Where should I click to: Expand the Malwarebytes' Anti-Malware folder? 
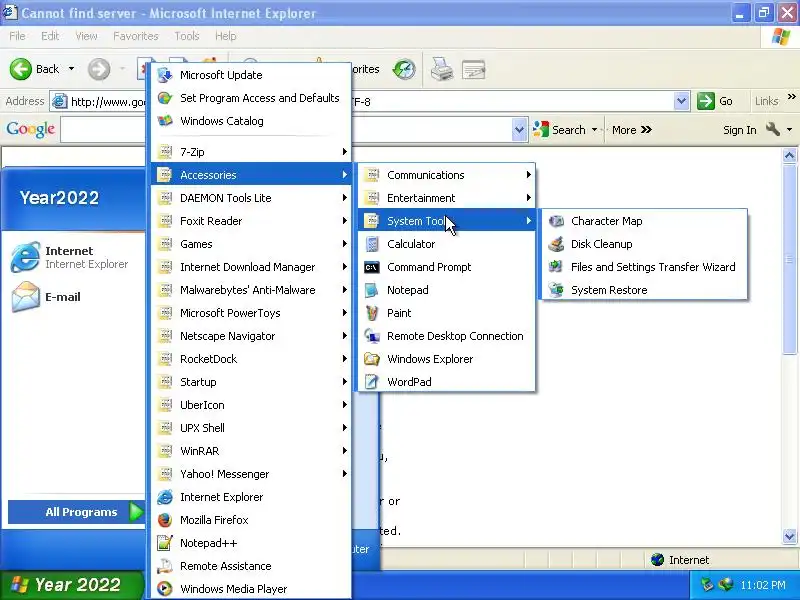pos(251,290)
